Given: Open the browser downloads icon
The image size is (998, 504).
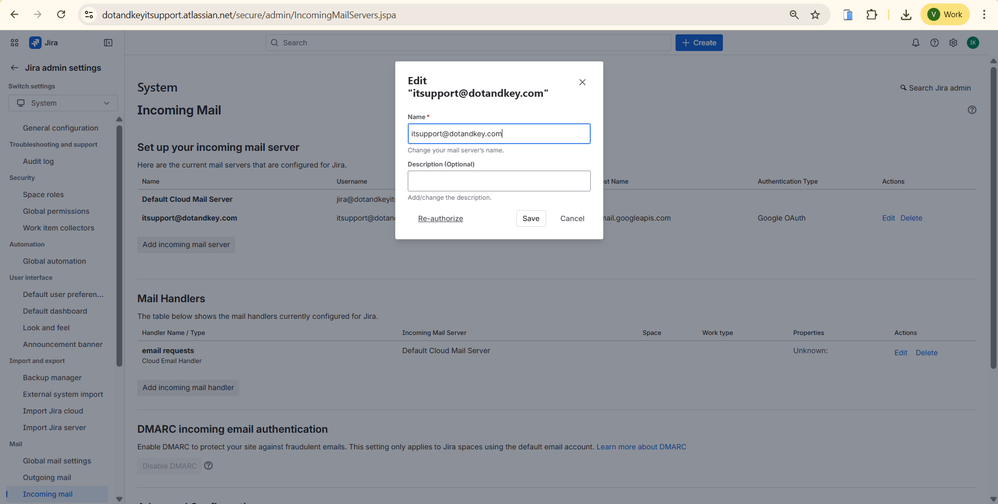Looking at the screenshot, I should [x=906, y=14].
